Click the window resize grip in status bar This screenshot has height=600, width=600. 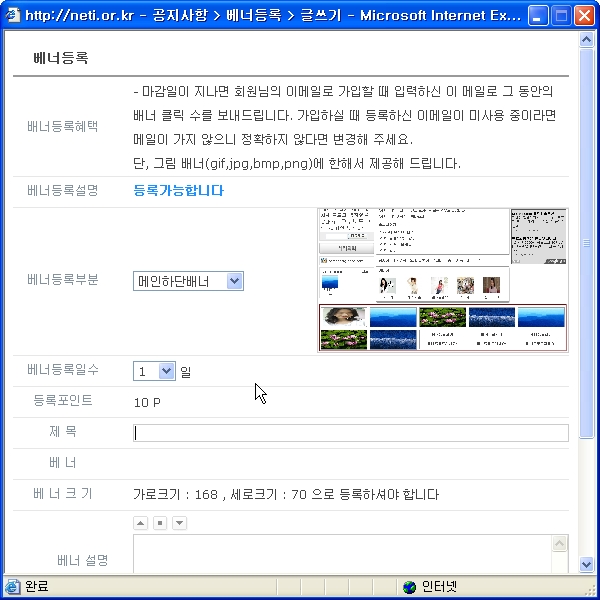590,590
